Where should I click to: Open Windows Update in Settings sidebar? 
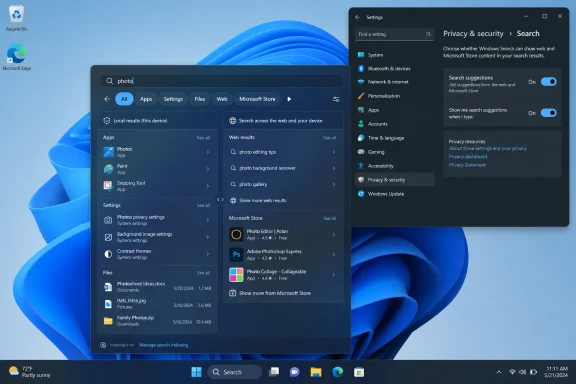(x=395, y=194)
